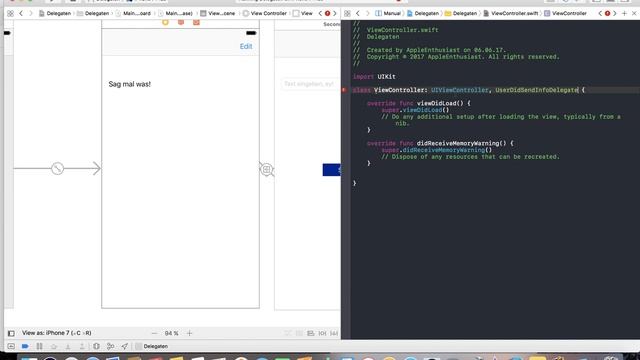
Task: Choose the Delegaten process in debug bar
Action: tap(151, 346)
